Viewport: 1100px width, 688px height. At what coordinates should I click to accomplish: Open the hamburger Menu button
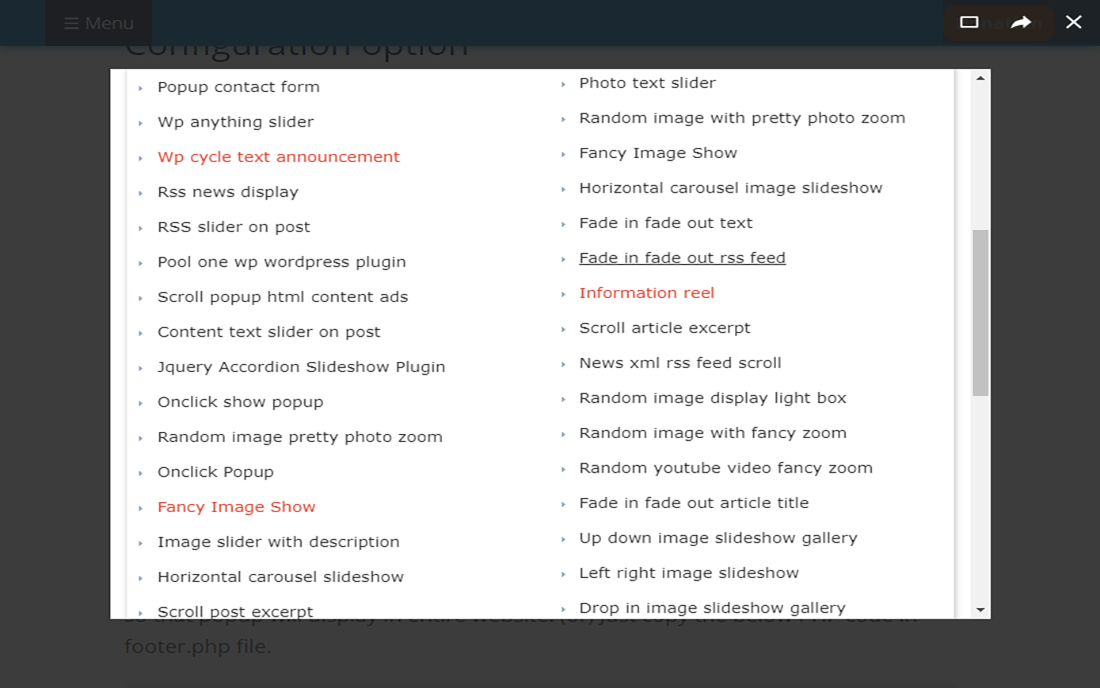click(x=98, y=23)
